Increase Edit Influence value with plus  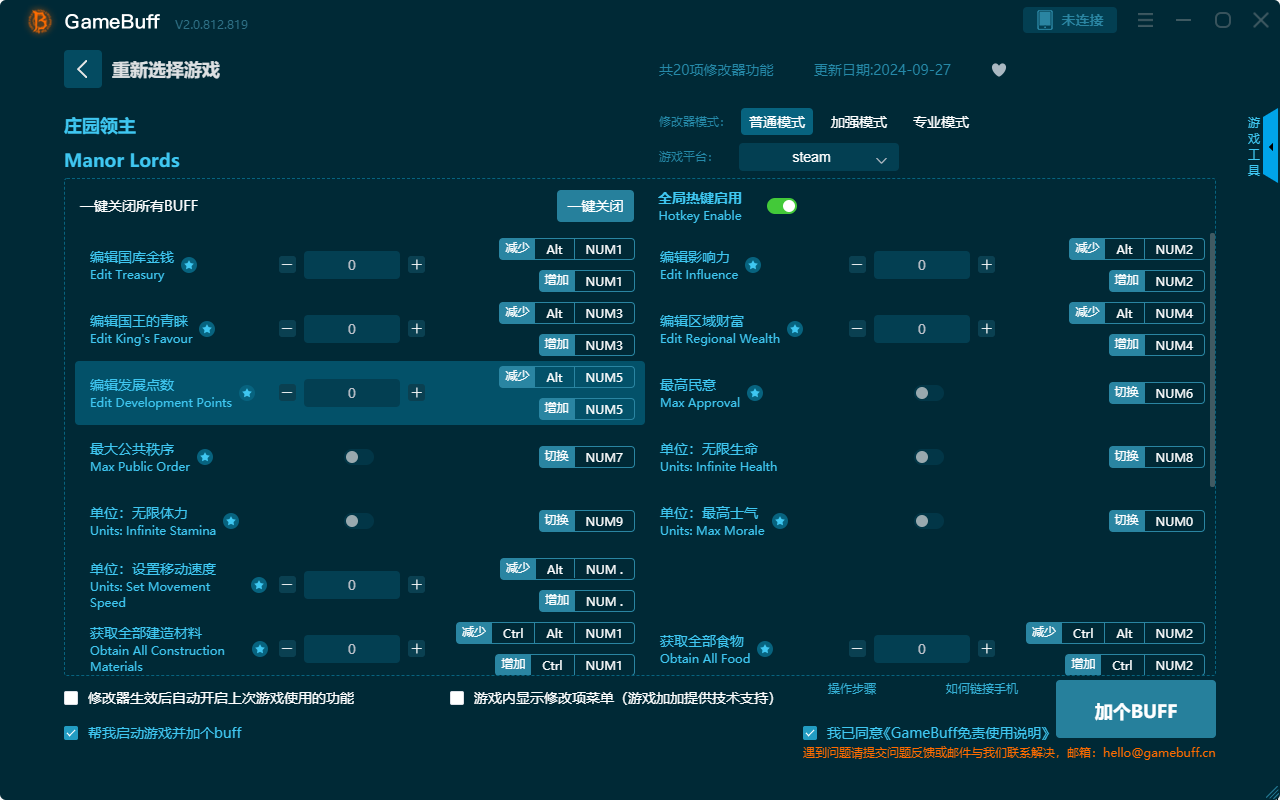click(987, 265)
